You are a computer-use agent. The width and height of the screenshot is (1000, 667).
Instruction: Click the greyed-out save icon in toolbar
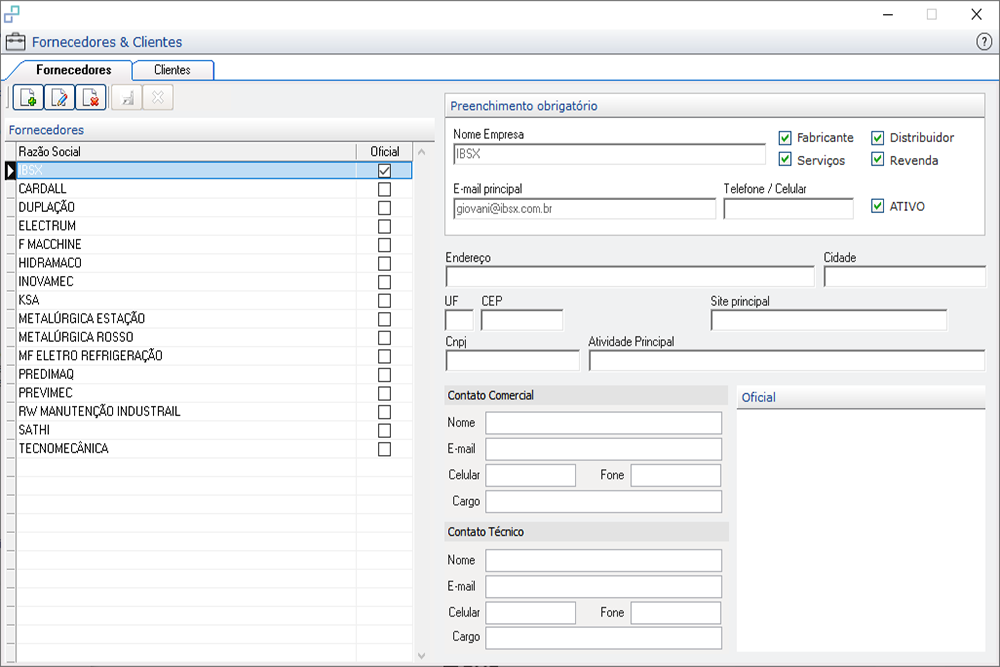128,98
